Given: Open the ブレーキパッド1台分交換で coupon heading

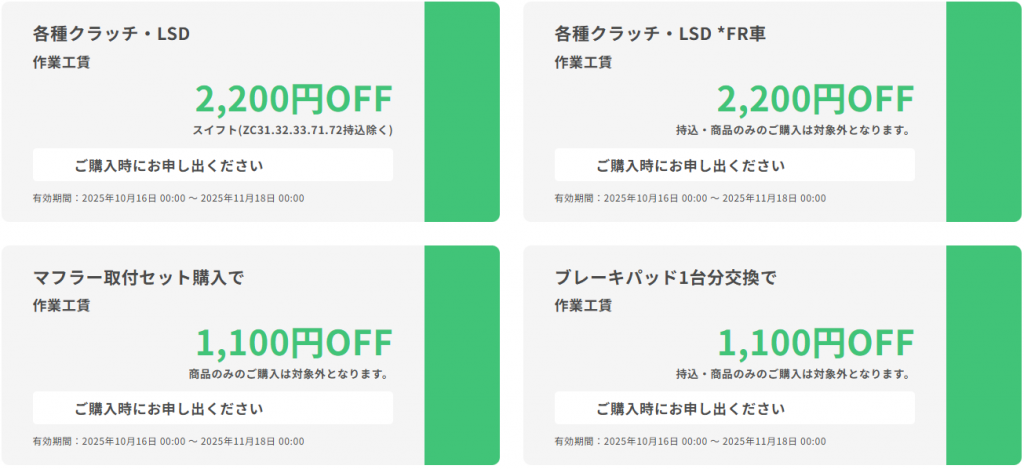Looking at the screenshot, I should click(665, 278).
